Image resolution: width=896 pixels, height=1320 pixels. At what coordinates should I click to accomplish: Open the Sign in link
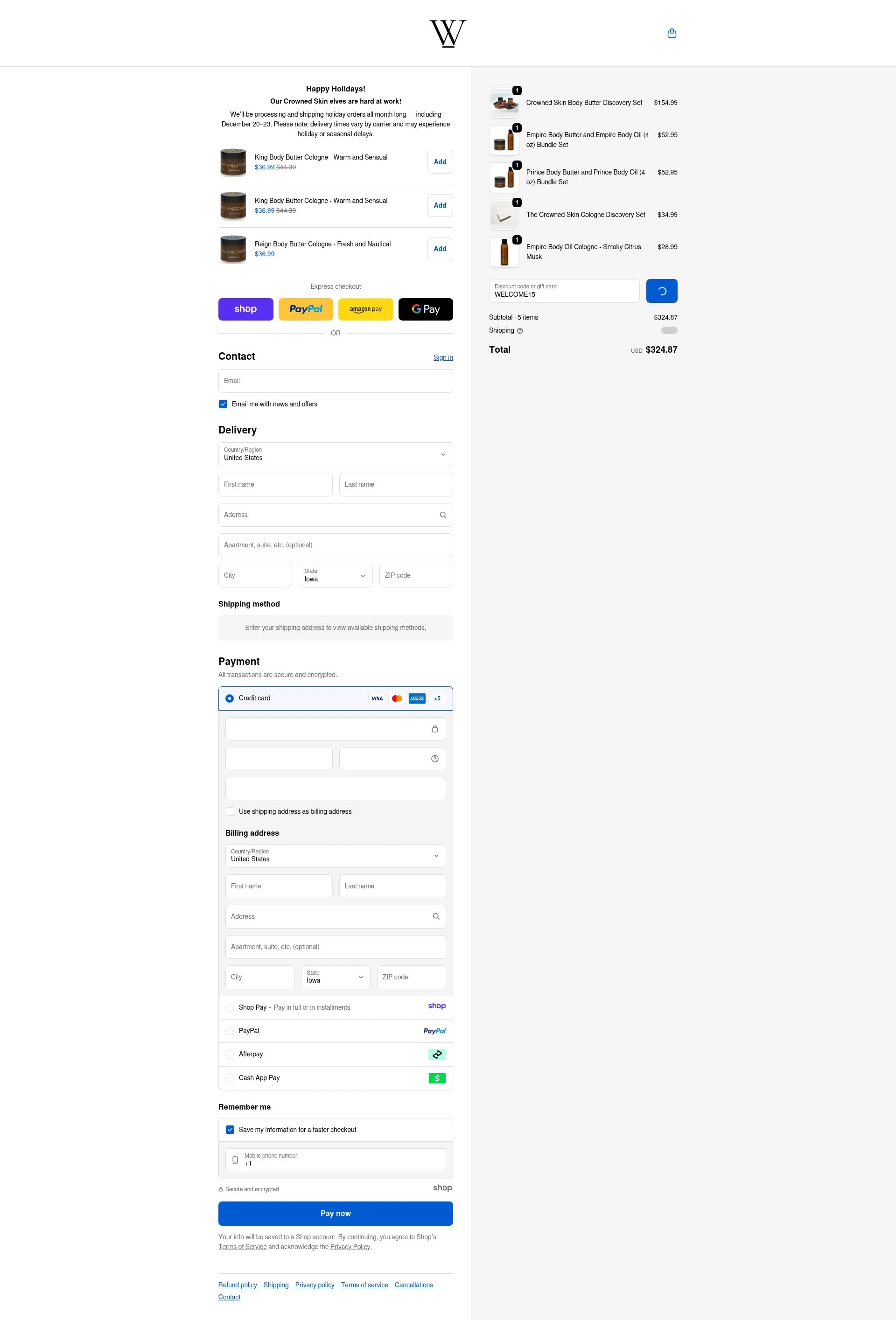pos(442,357)
